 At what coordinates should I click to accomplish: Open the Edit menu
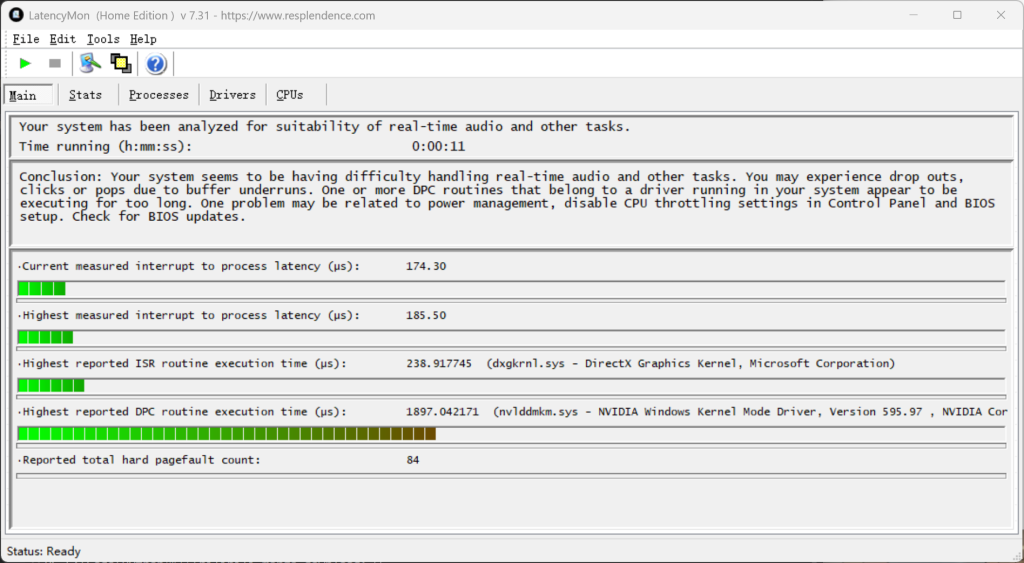[63, 39]
